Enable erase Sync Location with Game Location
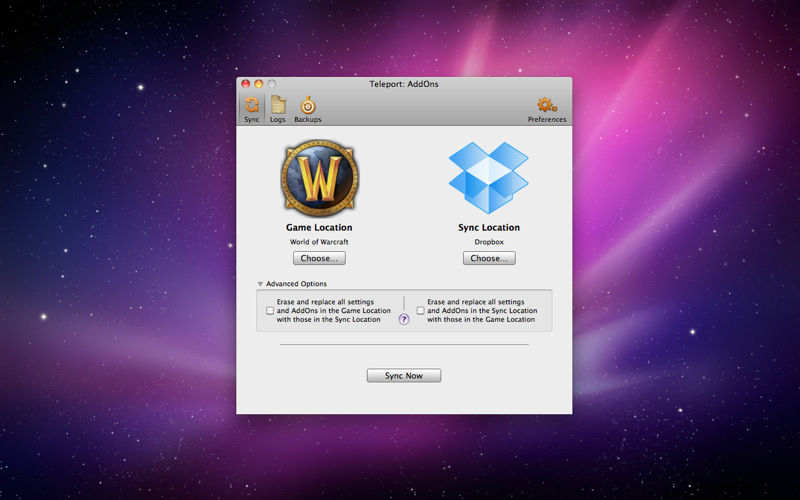Image resolution: width=800 pixels, height=500 pixels. [x=420, y=311]
